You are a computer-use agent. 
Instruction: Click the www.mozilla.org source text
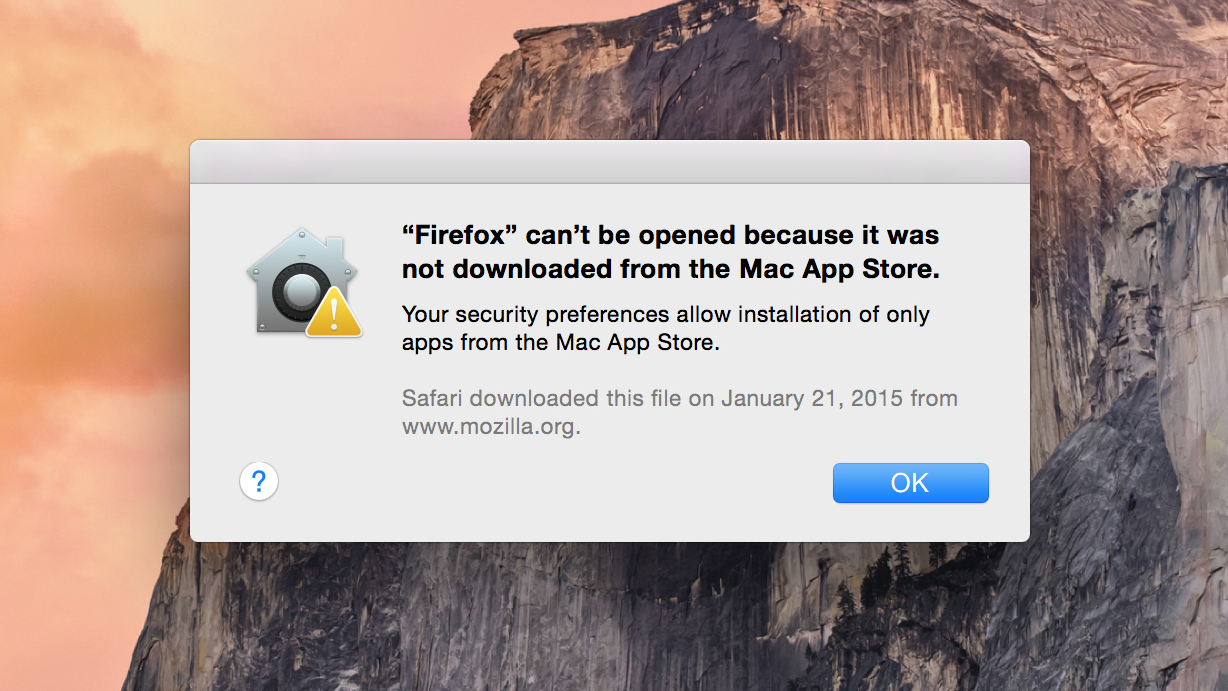[x=491, y=427]
